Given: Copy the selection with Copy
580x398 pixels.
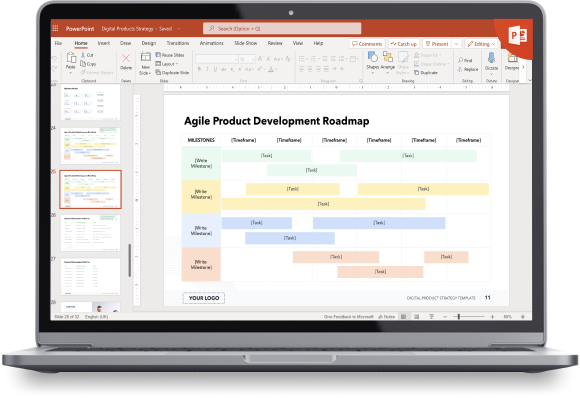Looking at the screenshot, I should 88,64.
